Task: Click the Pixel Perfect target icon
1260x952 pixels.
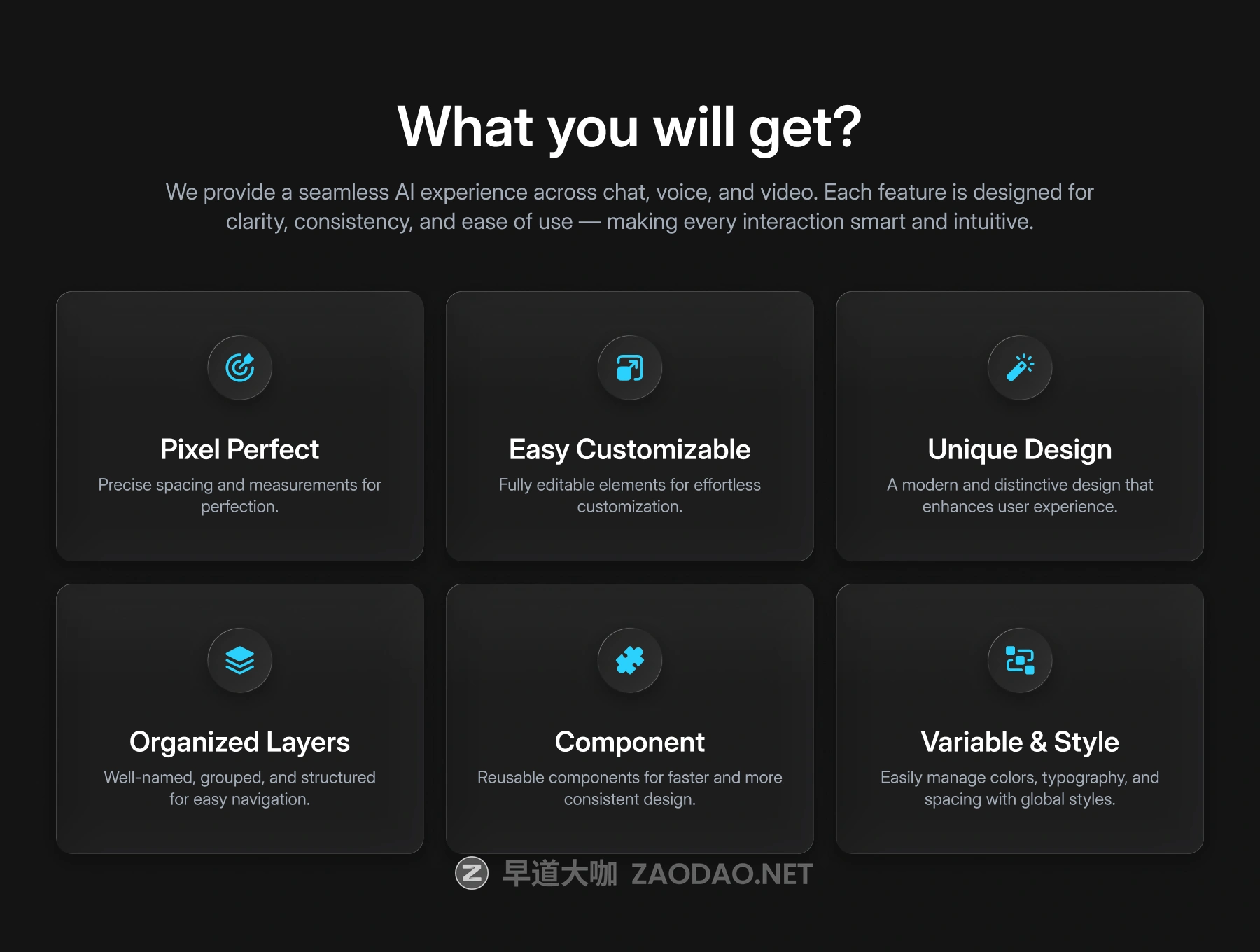Action: click(239, 367)
